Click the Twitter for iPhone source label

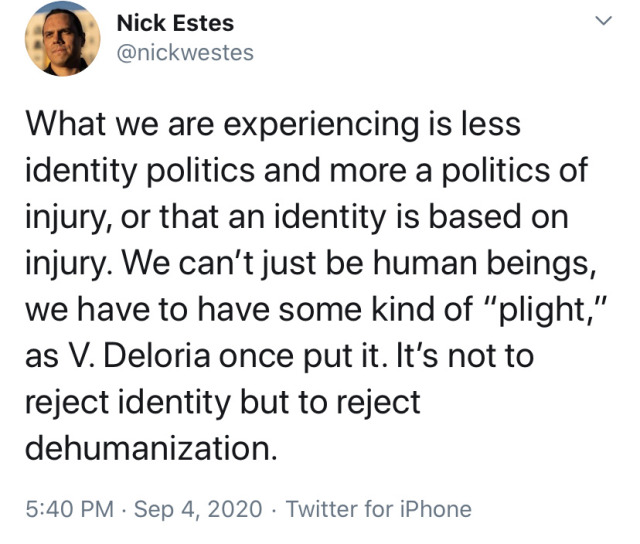coord(378,509)
